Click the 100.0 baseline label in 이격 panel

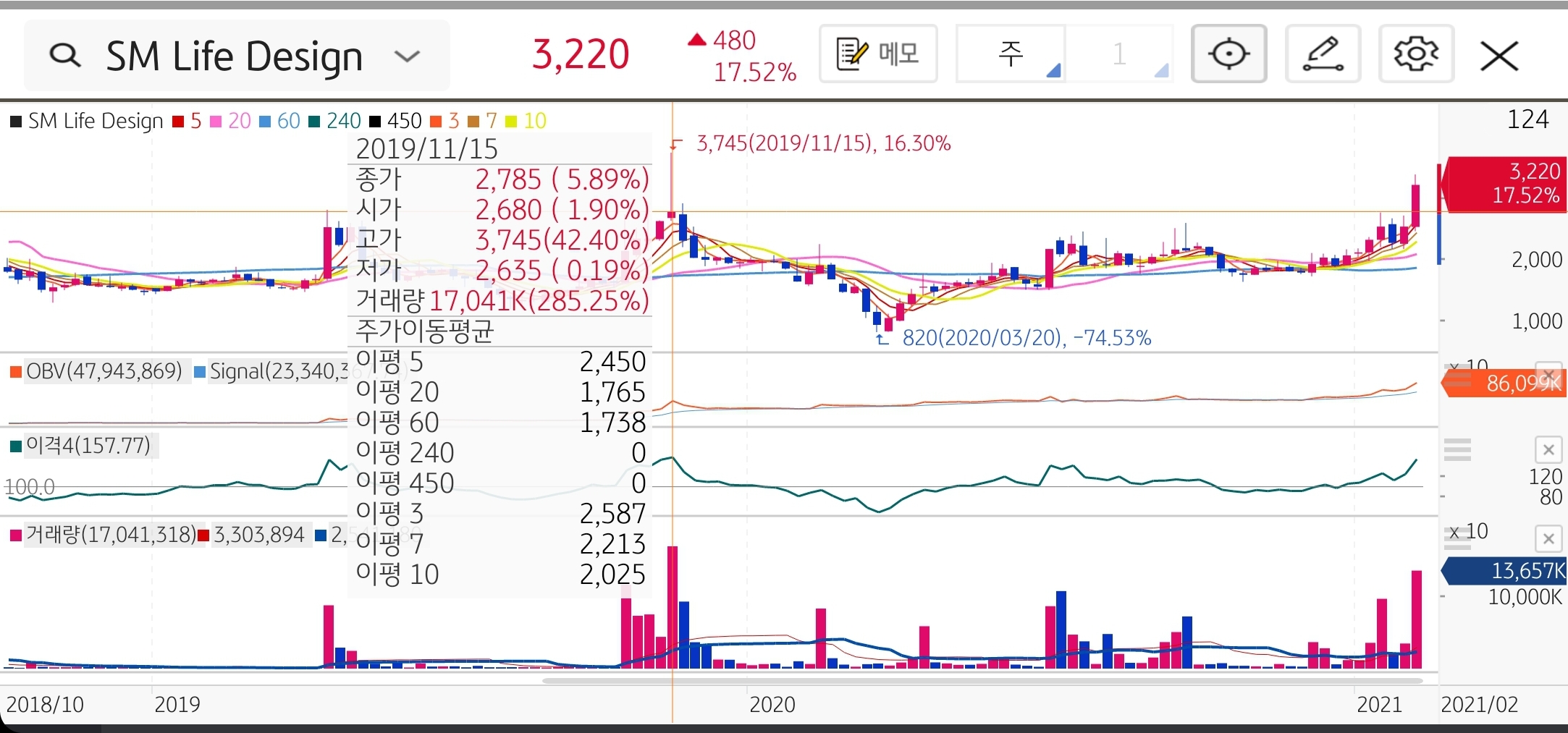(x=30, y=487)
